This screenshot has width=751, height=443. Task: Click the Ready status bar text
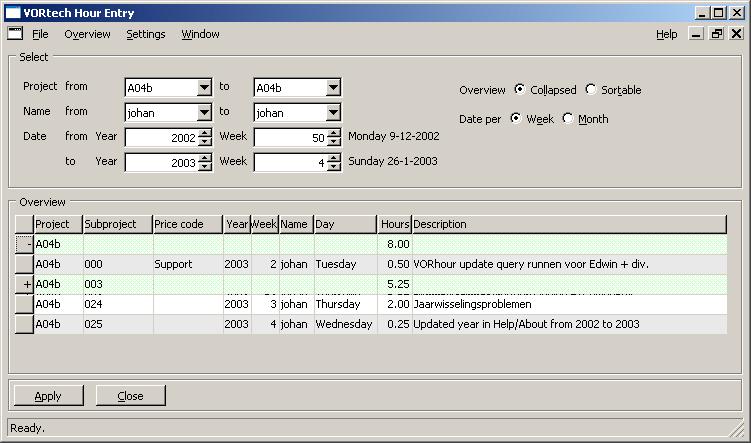27,428
